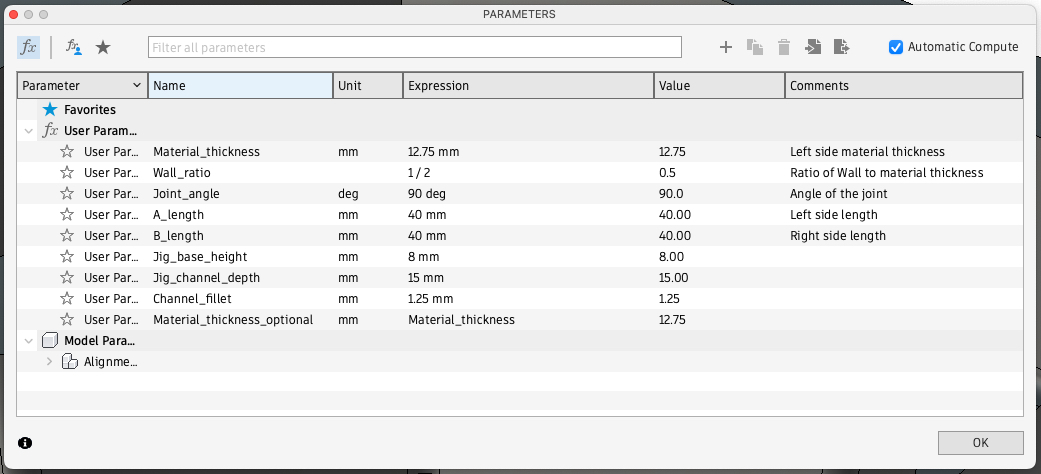Add new user parameter plus icon
This screenshot has width=1041, height=474.
[726, 47]
